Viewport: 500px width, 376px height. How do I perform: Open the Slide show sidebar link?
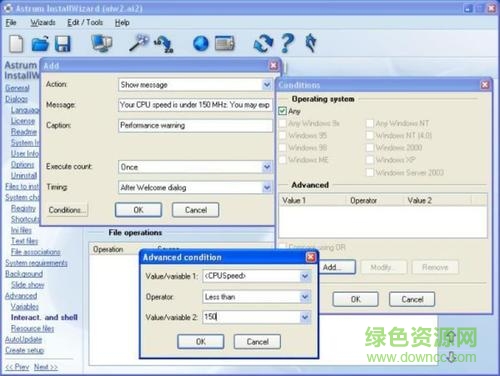[27, 285]
